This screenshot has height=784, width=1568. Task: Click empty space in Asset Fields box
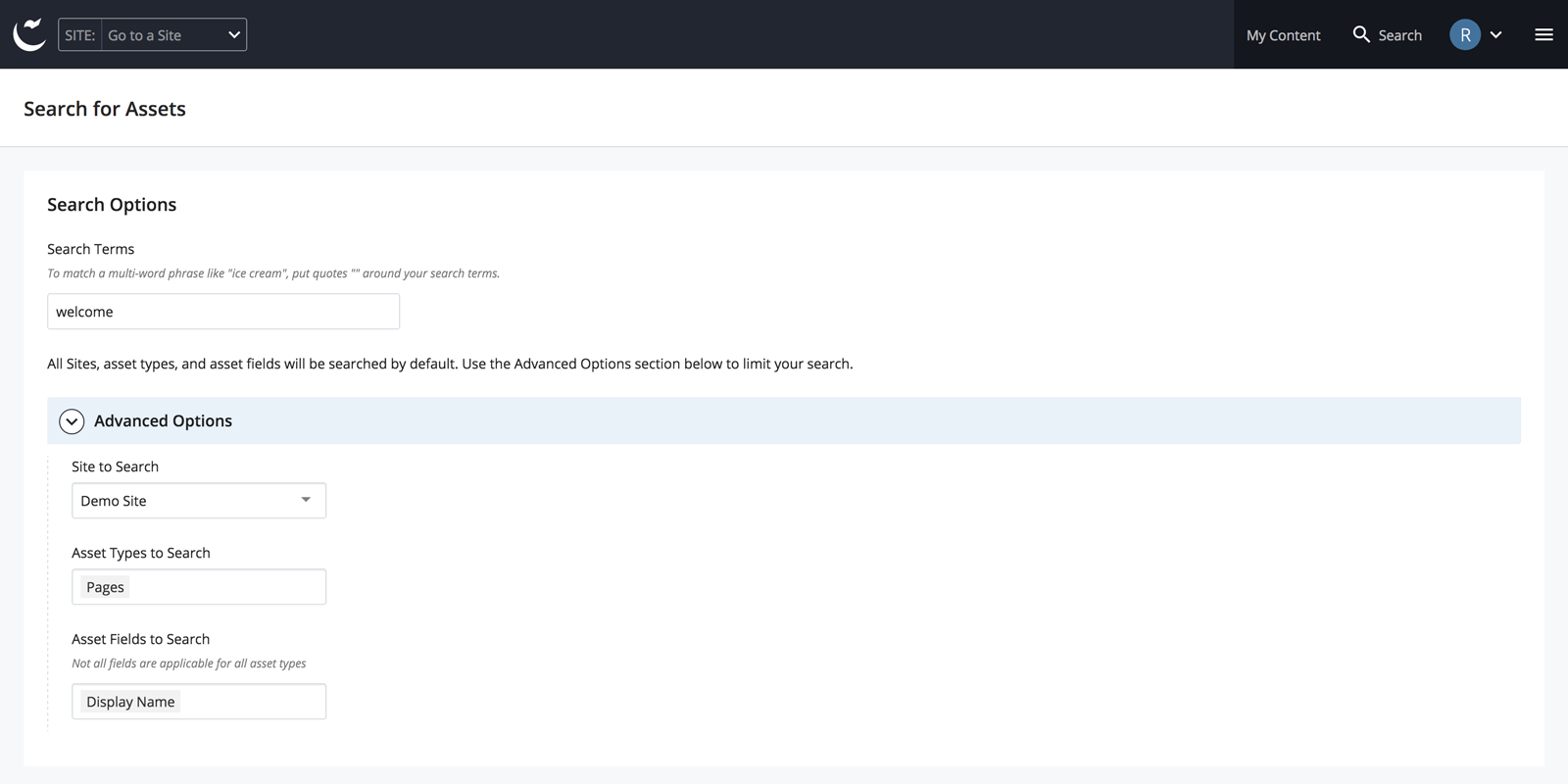[255, 702]
